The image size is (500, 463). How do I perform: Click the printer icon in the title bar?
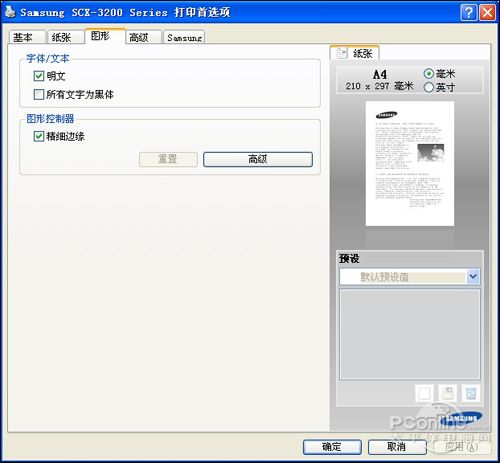pyautogui.click(x=10, y=12)
